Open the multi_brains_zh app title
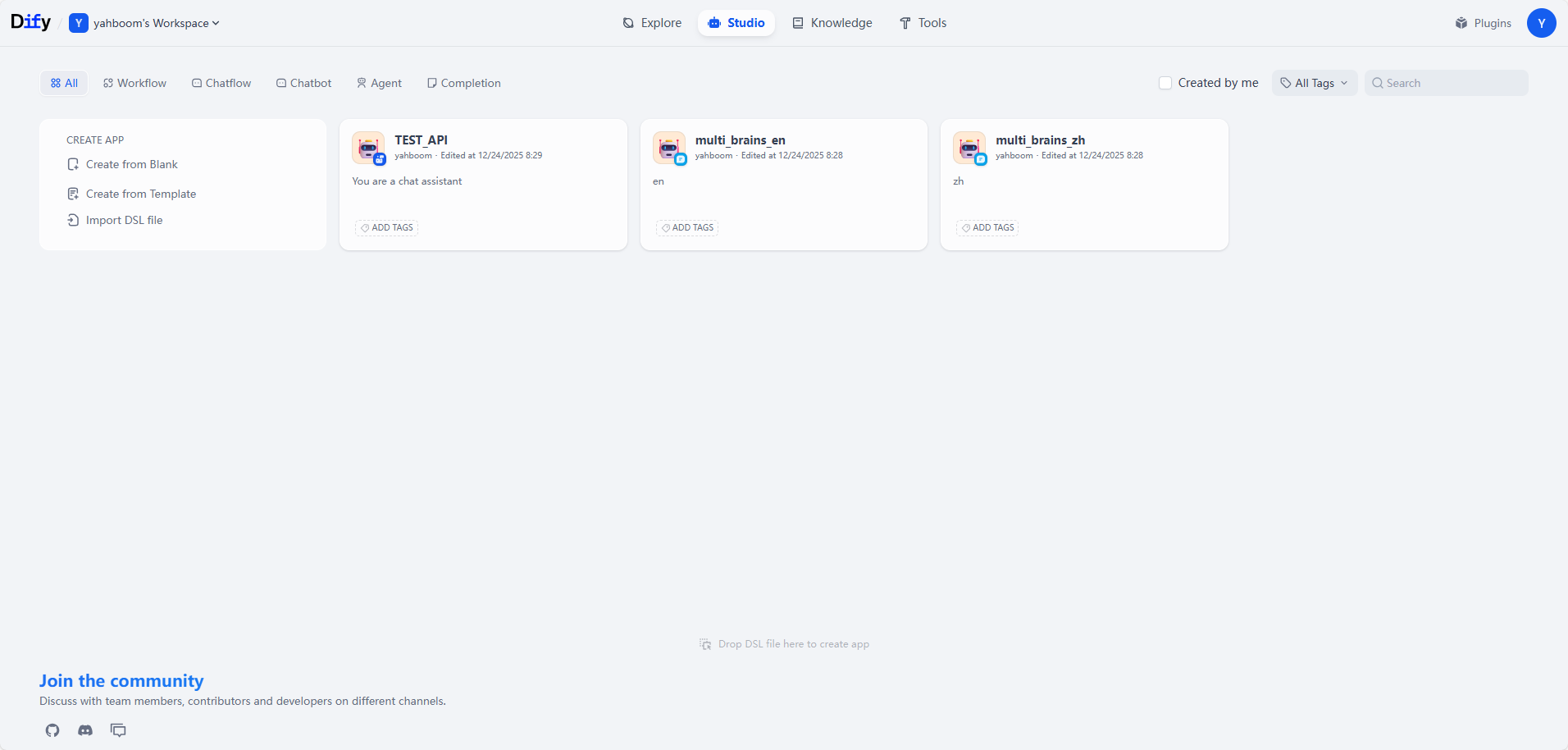 pyautogui.click(x=1040, y=140)
